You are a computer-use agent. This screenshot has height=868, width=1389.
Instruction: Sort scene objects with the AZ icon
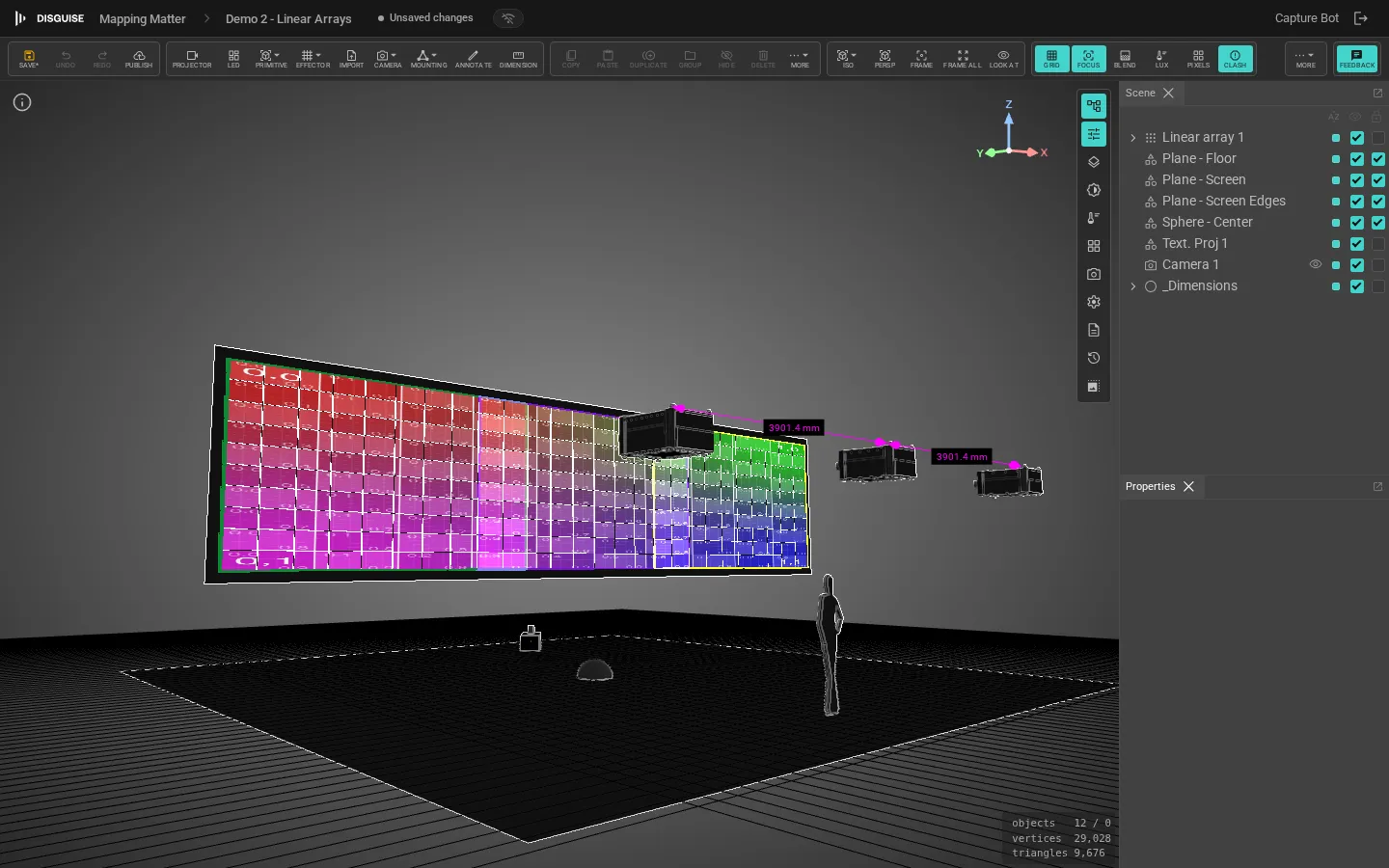coord(1334,117)
